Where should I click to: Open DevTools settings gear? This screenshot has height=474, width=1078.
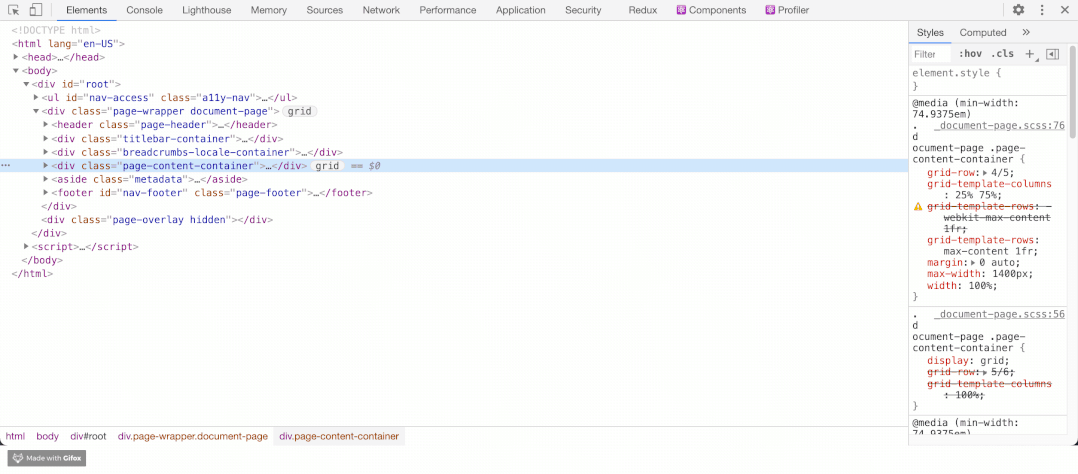pyautogui.click(x=1018, y=10)
